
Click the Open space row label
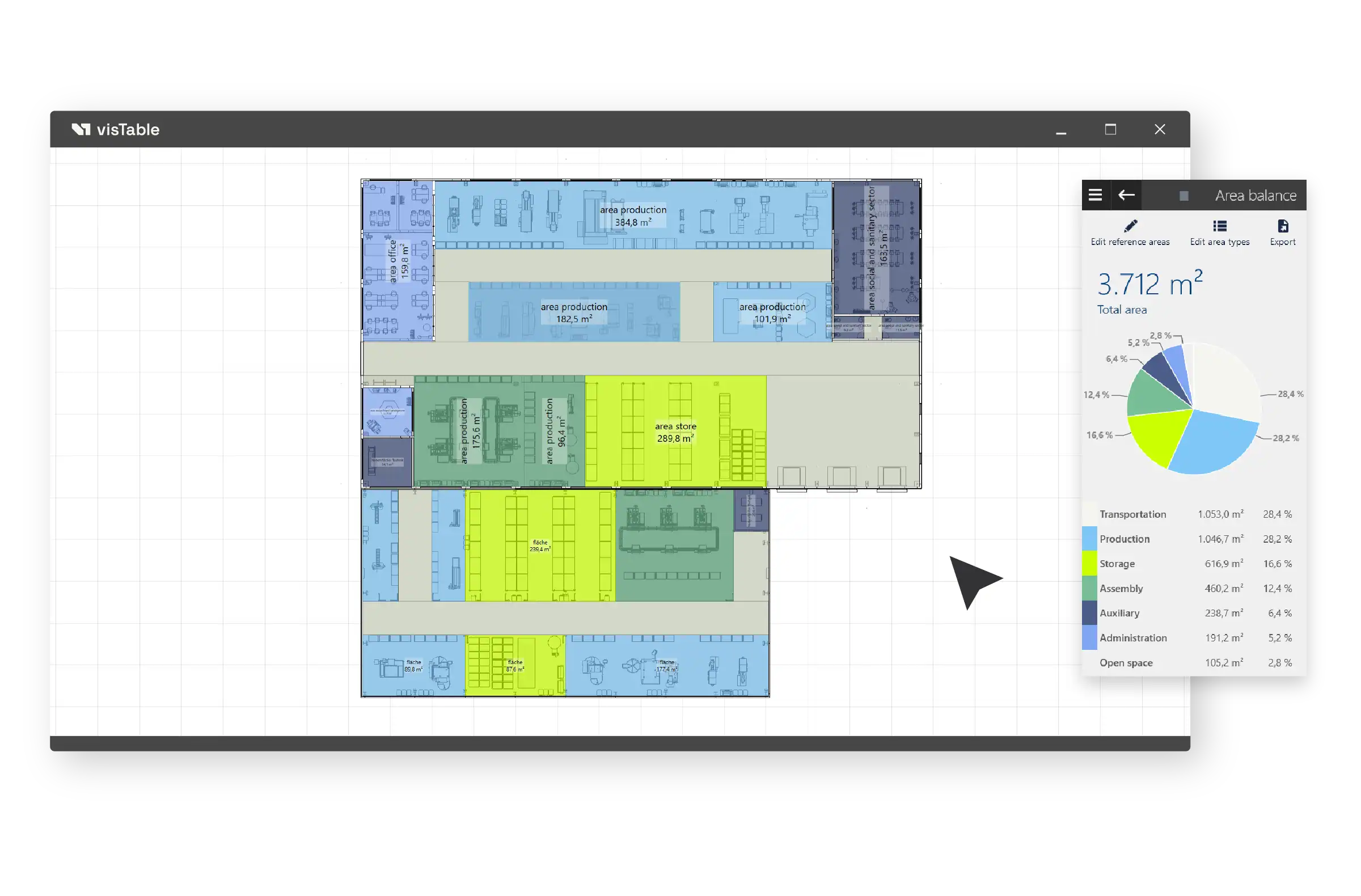[x=1126, y=663]
